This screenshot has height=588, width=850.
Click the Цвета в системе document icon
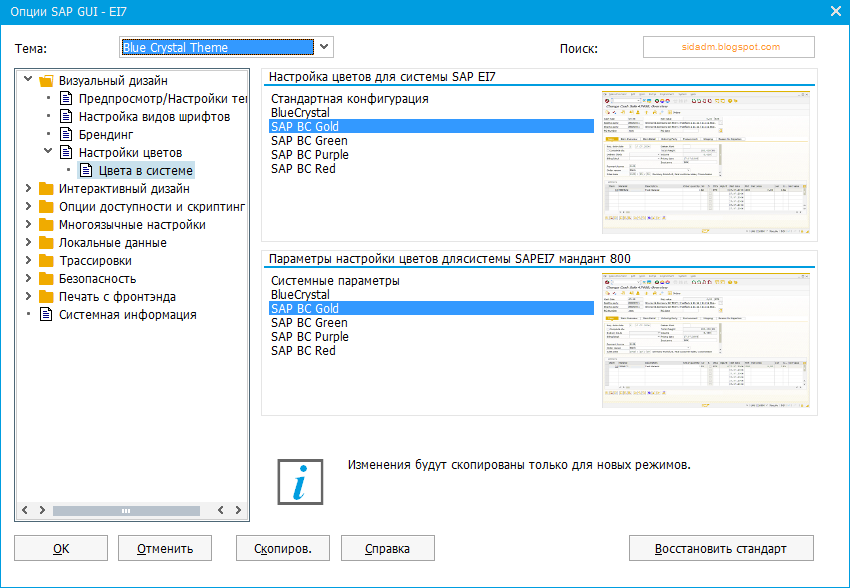[86, 170]
